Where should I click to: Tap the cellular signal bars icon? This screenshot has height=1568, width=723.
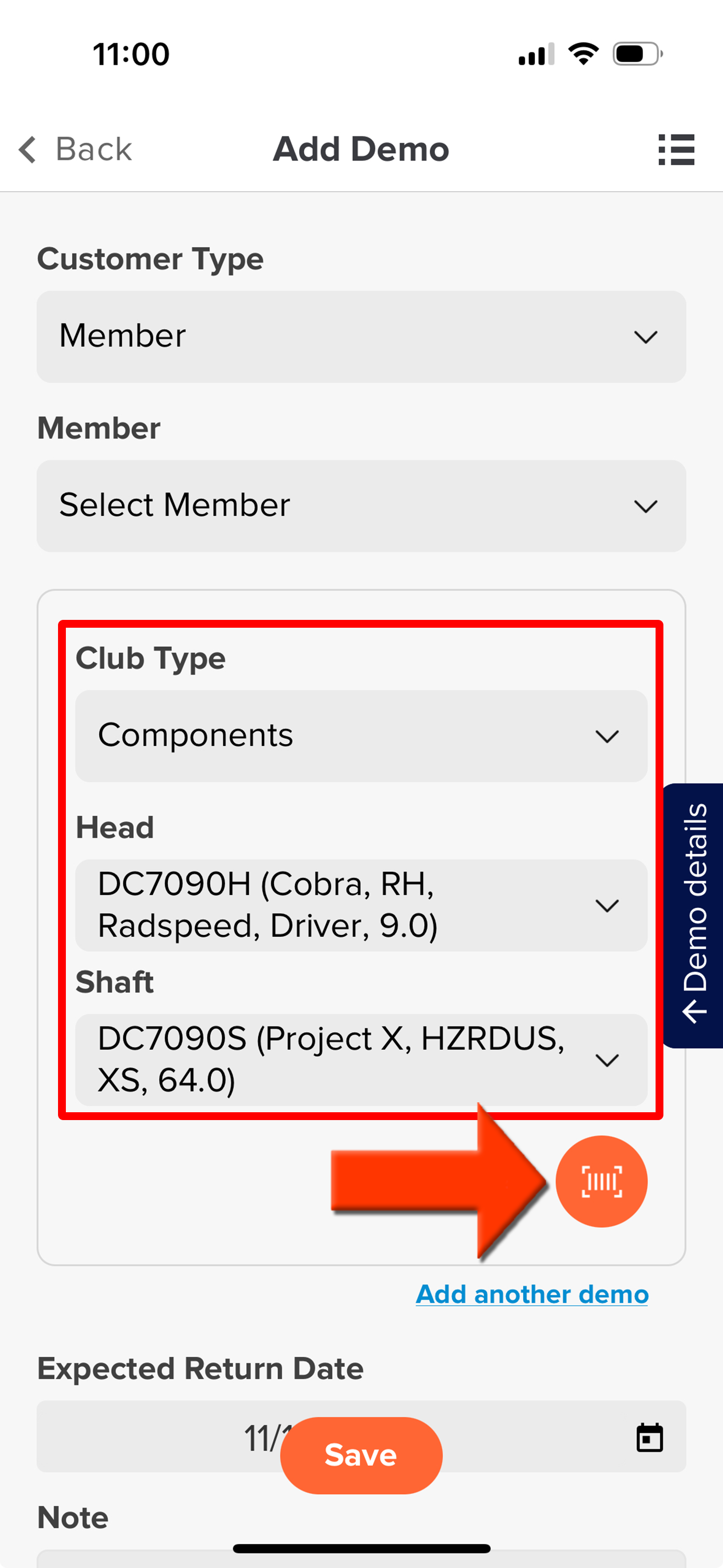pos(536,54)
